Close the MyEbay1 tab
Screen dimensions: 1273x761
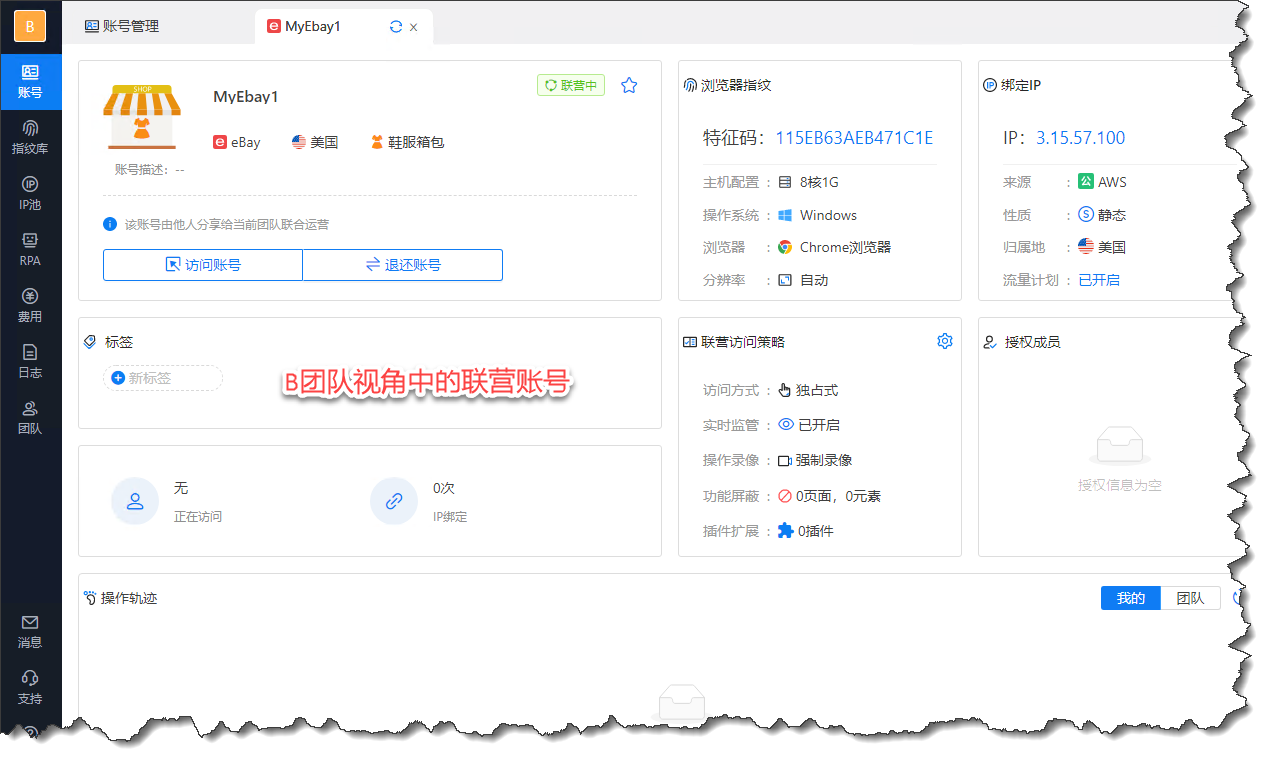[x=414, y=27]
